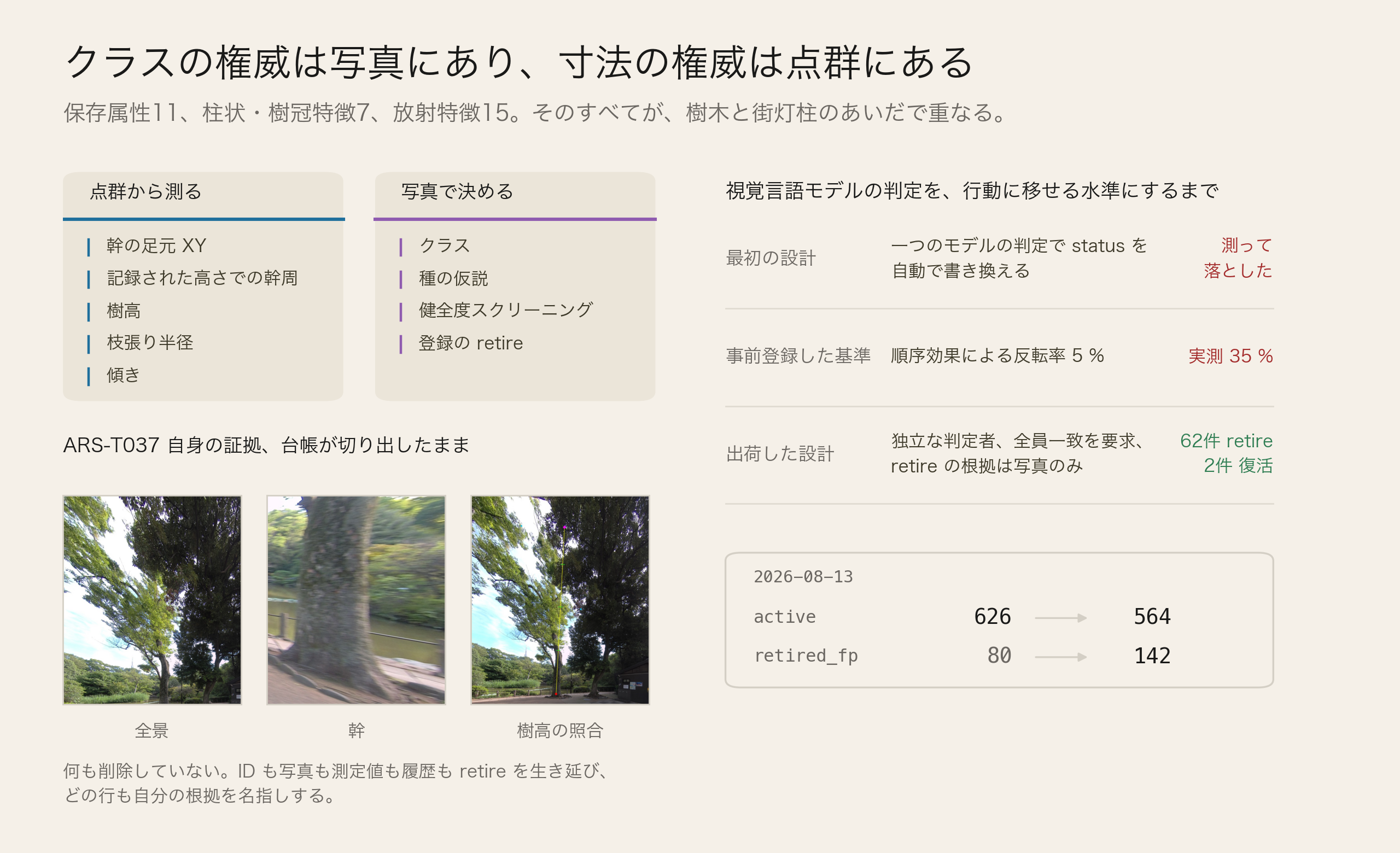Select the list item クラス
Image resolution: width=1400 pixels, height=853 pixels.
pyautogui.click(x=445, y=246)
